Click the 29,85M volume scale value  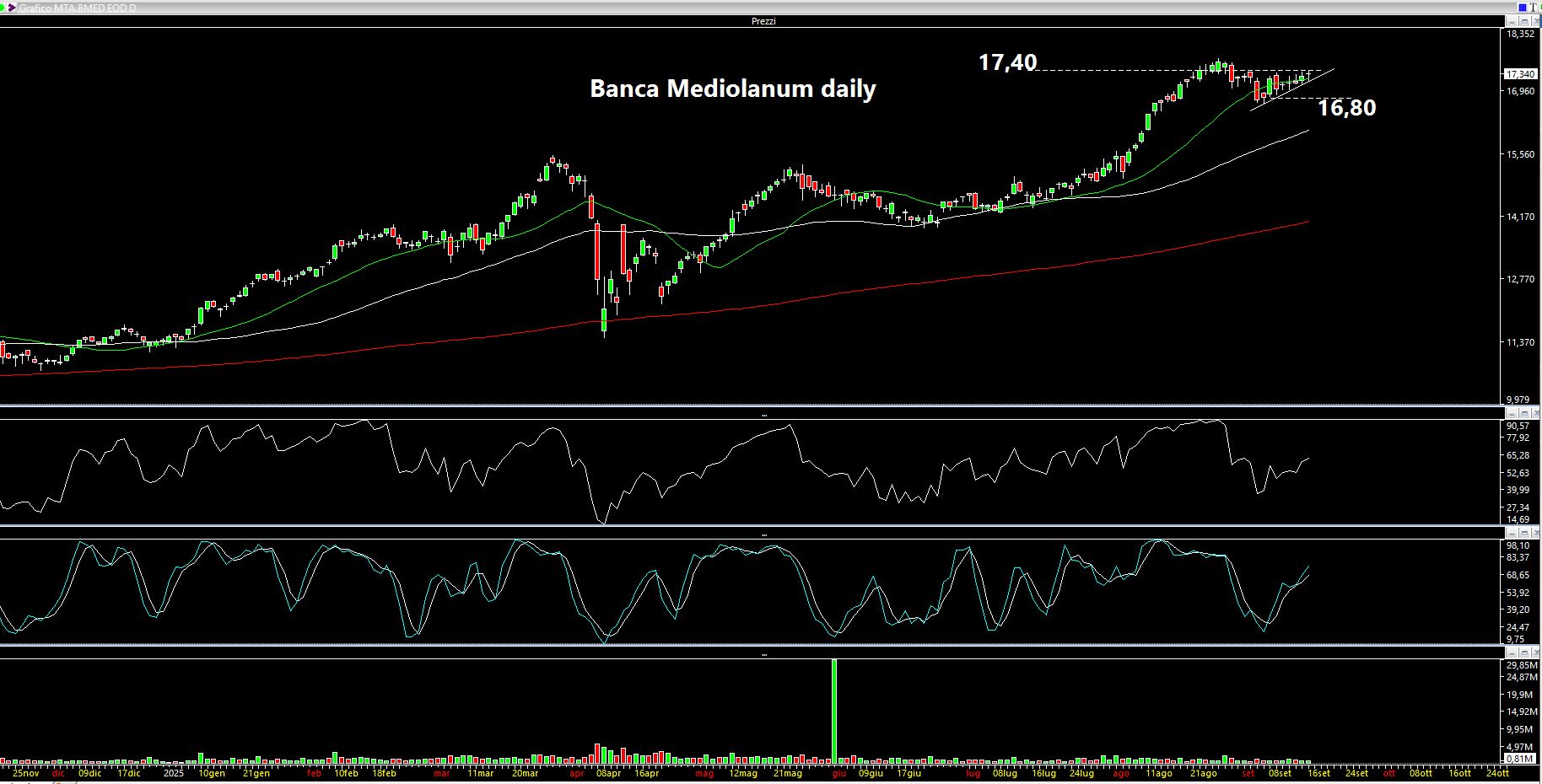point(1522,665)
